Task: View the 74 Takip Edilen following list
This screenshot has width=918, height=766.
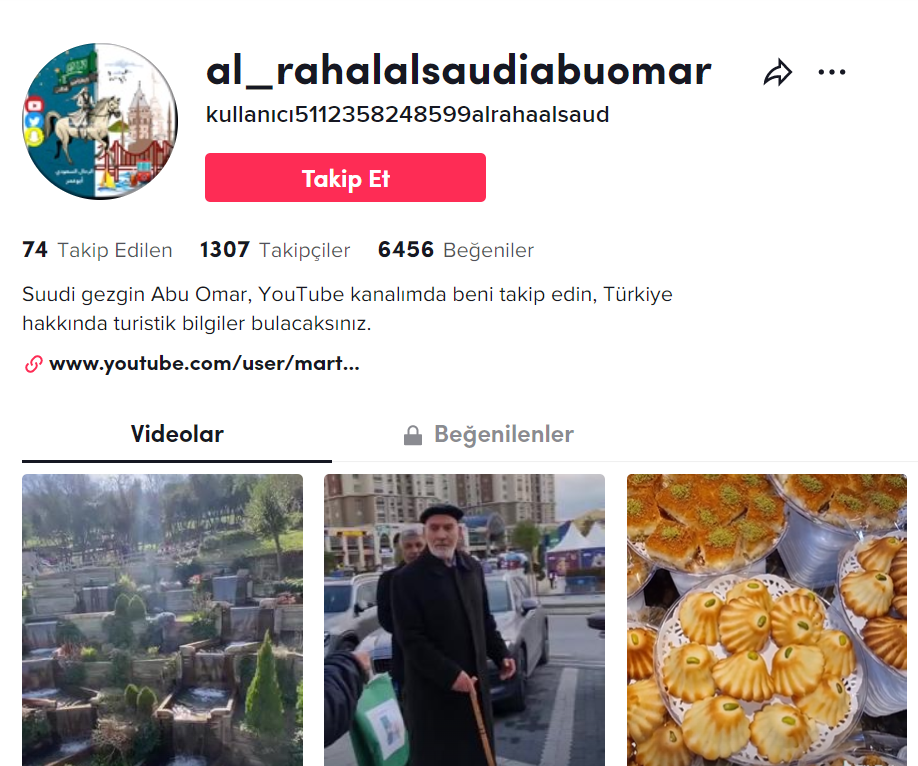Action: point(97,250)
